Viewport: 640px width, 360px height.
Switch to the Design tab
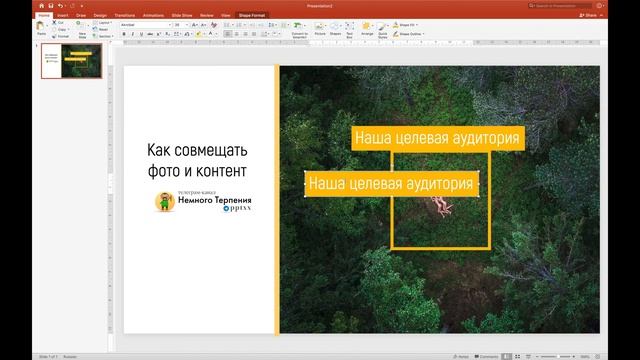click(x=100, y=15)
